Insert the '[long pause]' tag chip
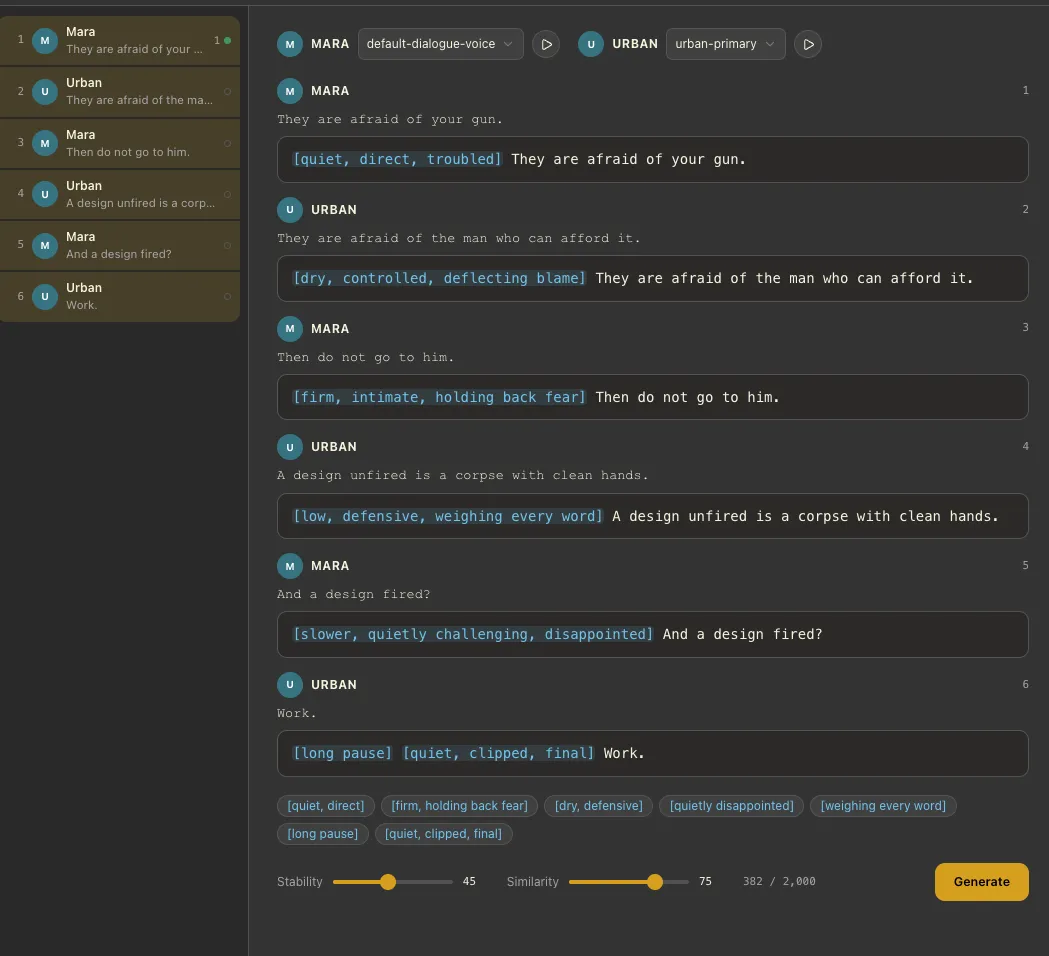Screen dimensions: 1049x956 point(322,834)
